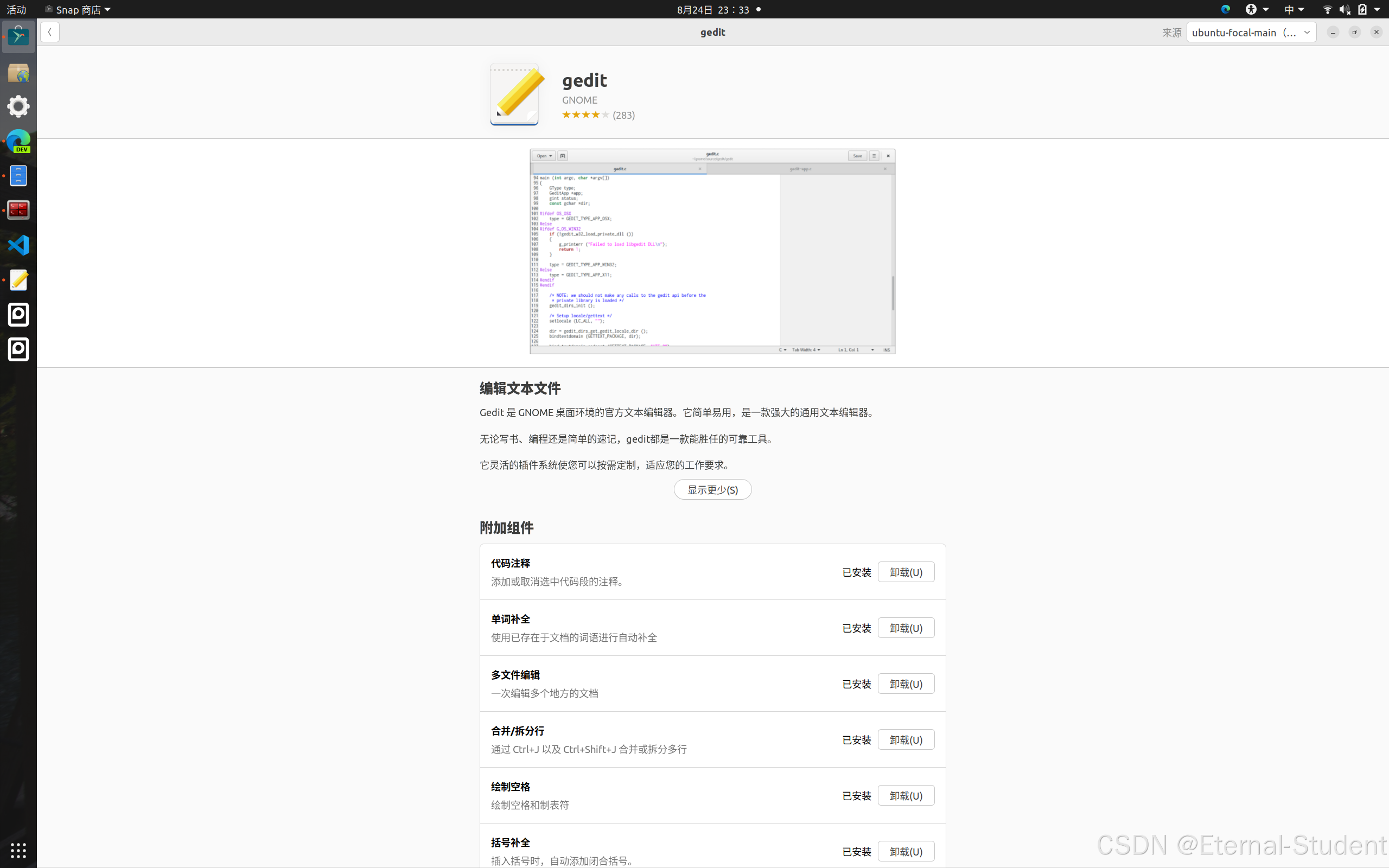The height and width of the screenshot is (868, 1389).
Task: Click the star rating of gedit
Action: click(x=585, y=115)
